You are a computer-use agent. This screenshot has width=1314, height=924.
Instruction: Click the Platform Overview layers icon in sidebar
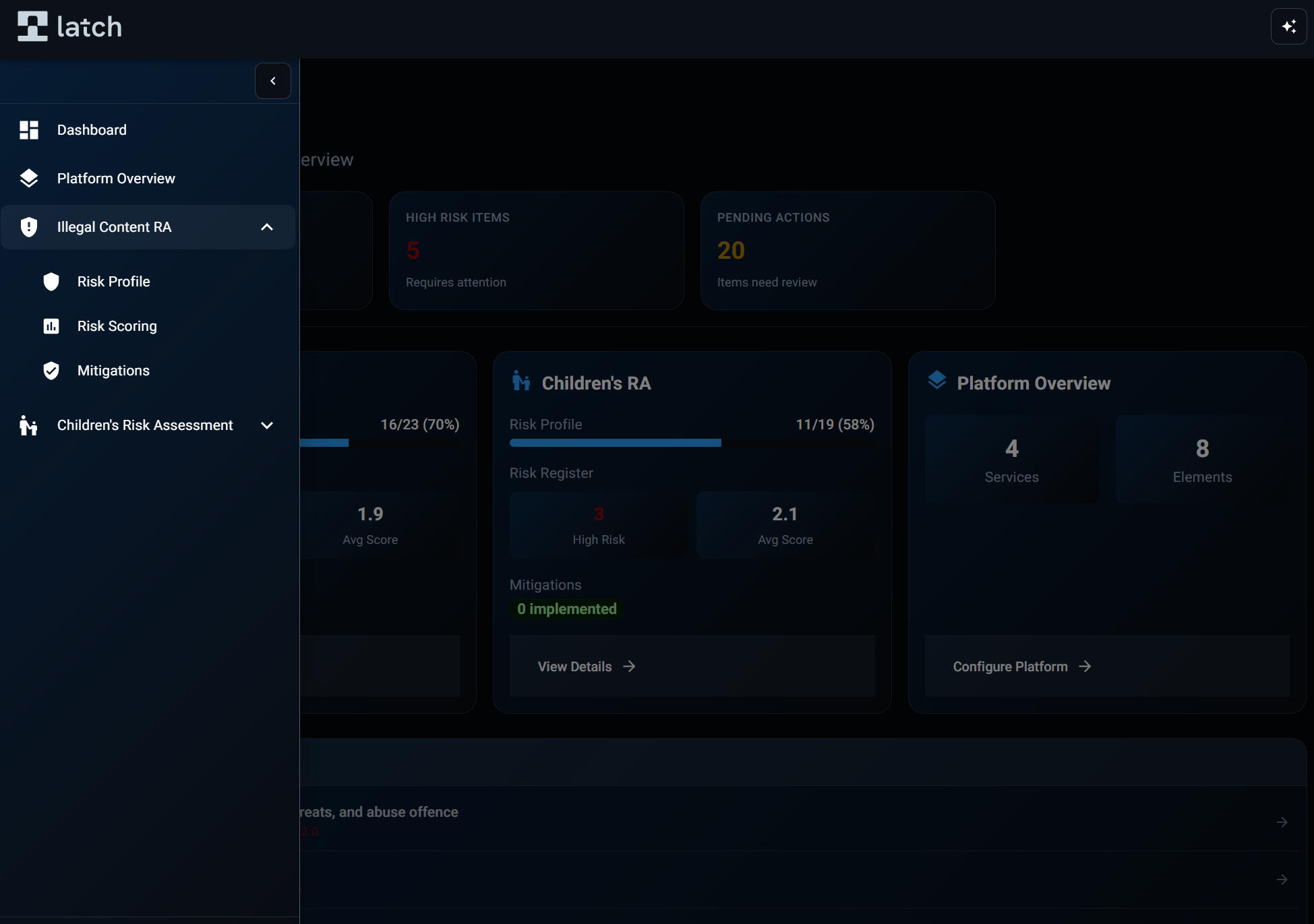(x=29, y=179)
